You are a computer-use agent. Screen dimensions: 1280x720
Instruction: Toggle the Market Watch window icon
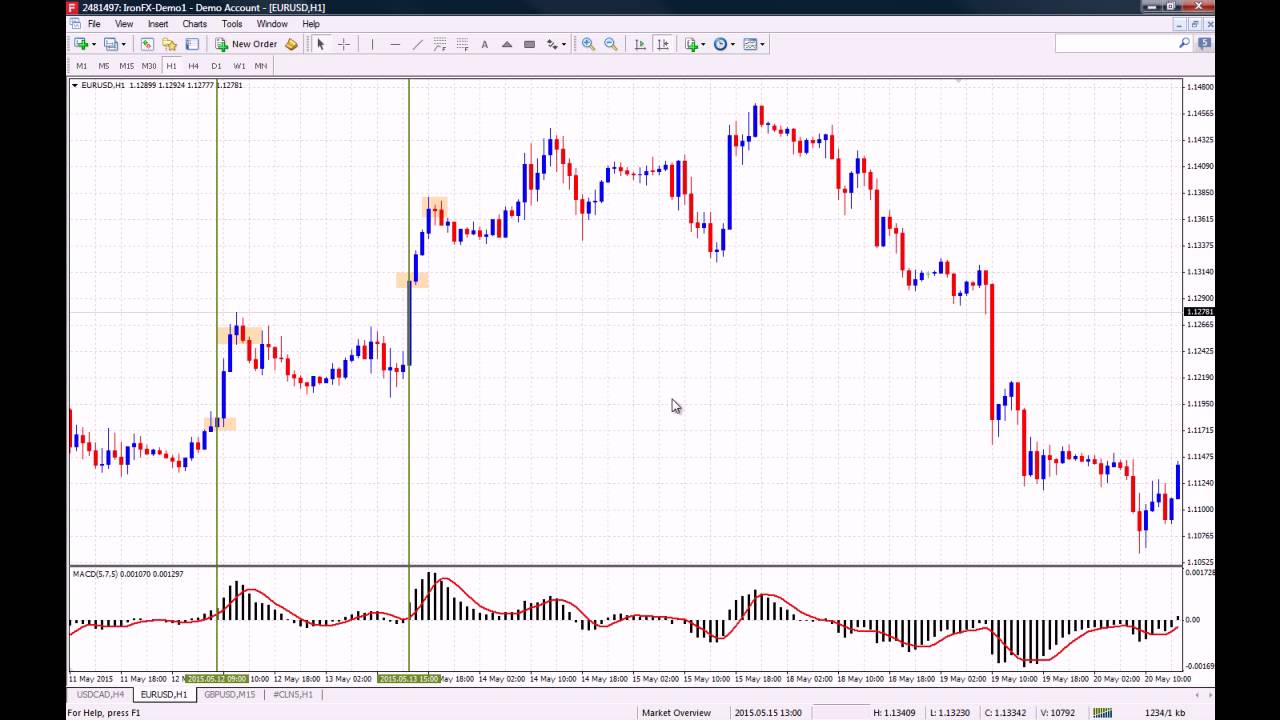pyautogui.click(x=147, y=44)
